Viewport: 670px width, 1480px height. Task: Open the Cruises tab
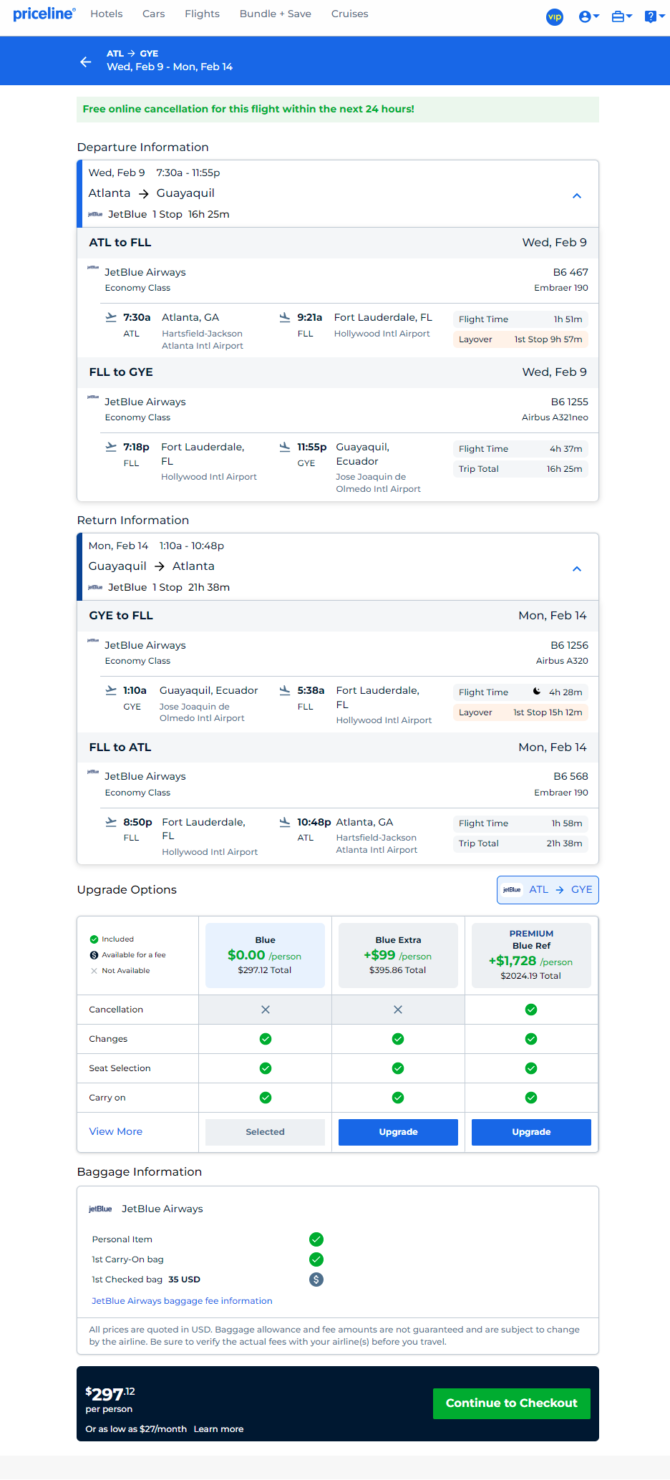(x=349, y=14)
